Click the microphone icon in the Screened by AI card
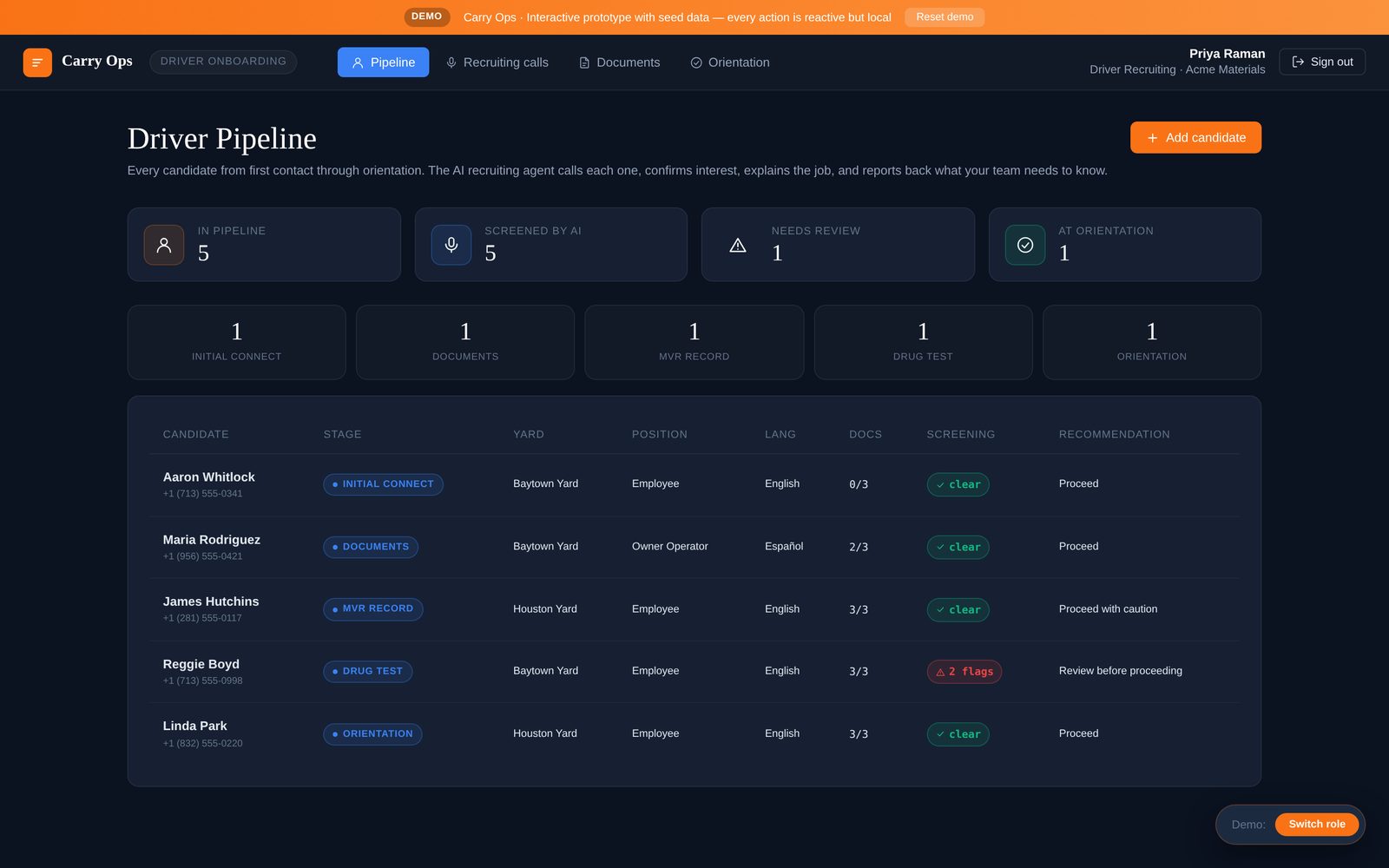The height and width of the screenshot is (868, 1389). pyautogui.click(x=451, y=245)
